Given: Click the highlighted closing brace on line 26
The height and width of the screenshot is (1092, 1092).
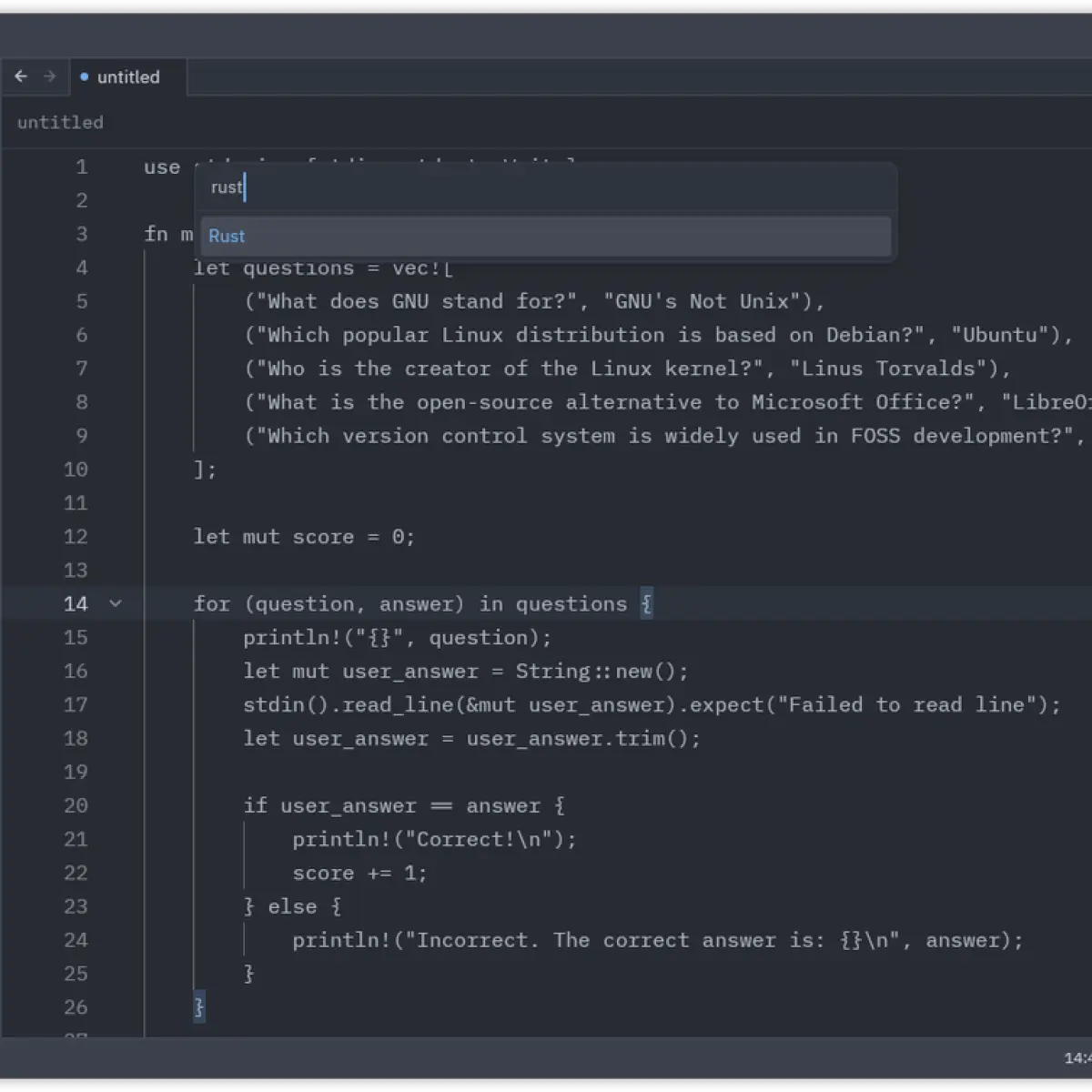Looking at the screenshot, I should [x=199, y=1007].
